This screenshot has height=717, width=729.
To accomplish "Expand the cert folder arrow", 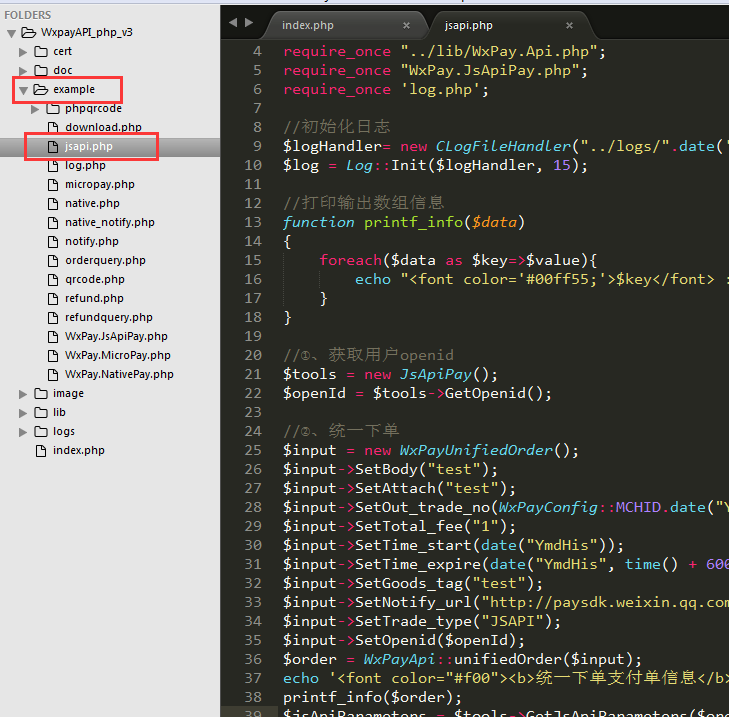I will pyautogui.click(x=23, y=52).
